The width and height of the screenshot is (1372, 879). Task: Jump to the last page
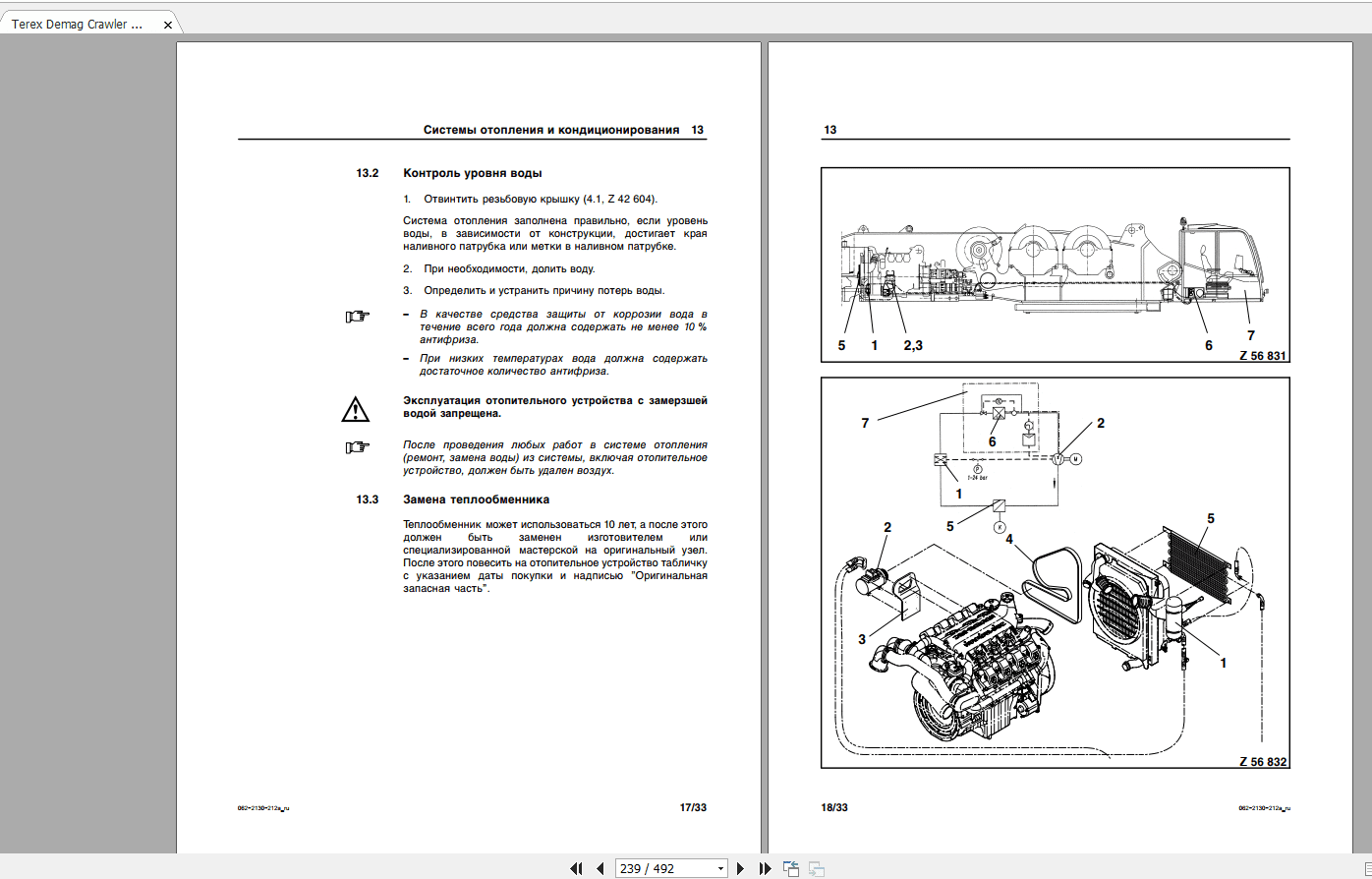(x=766, y=868)
